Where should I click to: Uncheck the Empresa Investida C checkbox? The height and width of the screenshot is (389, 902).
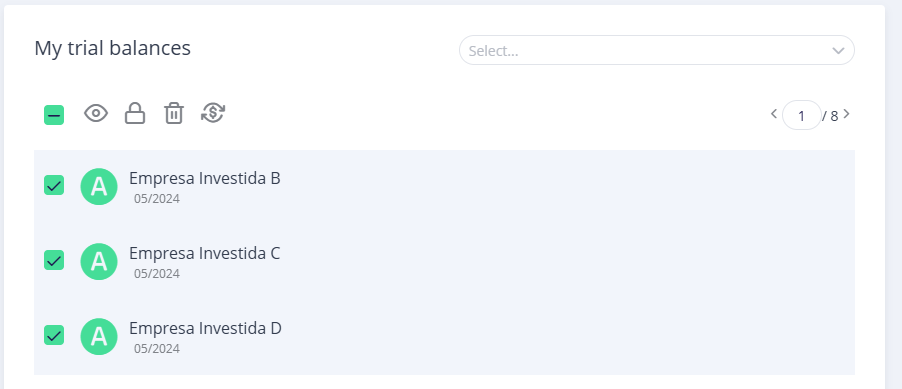[x=54, y=260]
